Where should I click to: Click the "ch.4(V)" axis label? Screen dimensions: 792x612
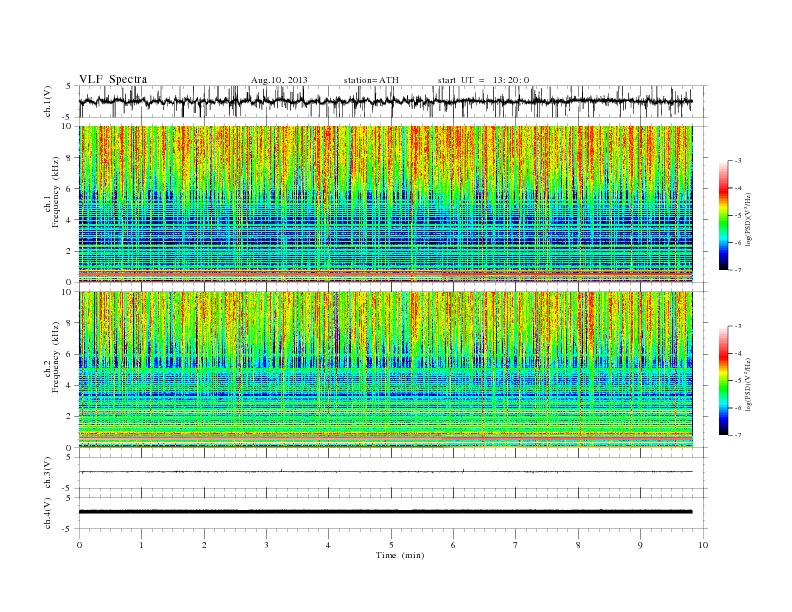(x=48, y=513)
